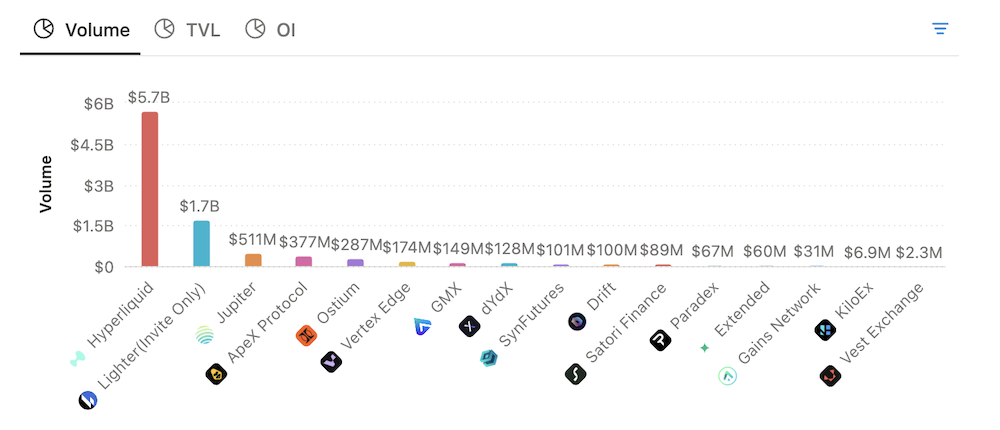The width and height of the screenshot is (1000, 430).
Task: Click the ApeX Protocol logo icon
Action: point(215,375)
